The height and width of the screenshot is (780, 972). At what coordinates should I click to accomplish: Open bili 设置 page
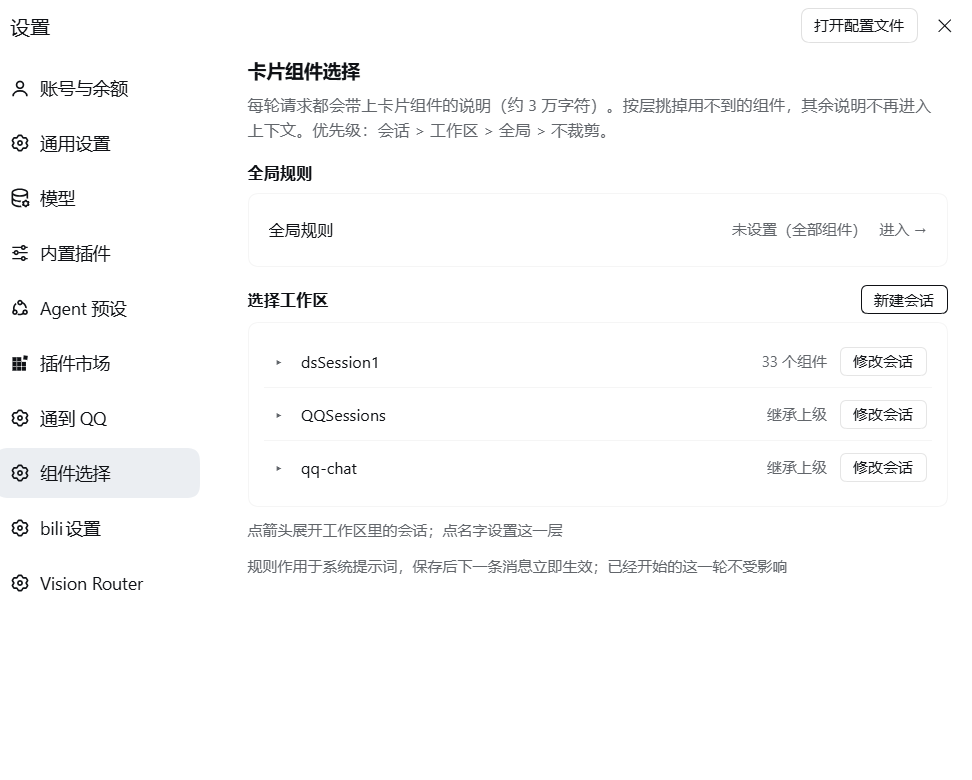99,528
